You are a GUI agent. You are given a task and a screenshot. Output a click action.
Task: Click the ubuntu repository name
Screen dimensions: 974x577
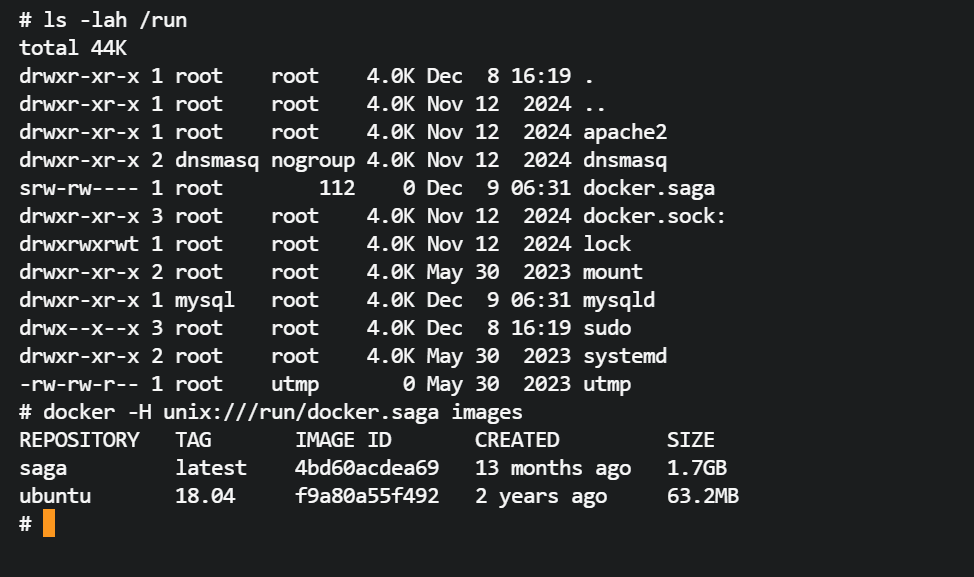55,496
